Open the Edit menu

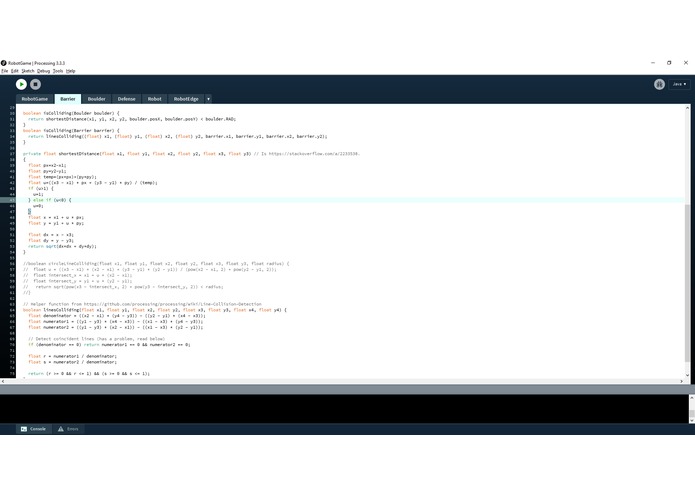(x=15, y=71)
